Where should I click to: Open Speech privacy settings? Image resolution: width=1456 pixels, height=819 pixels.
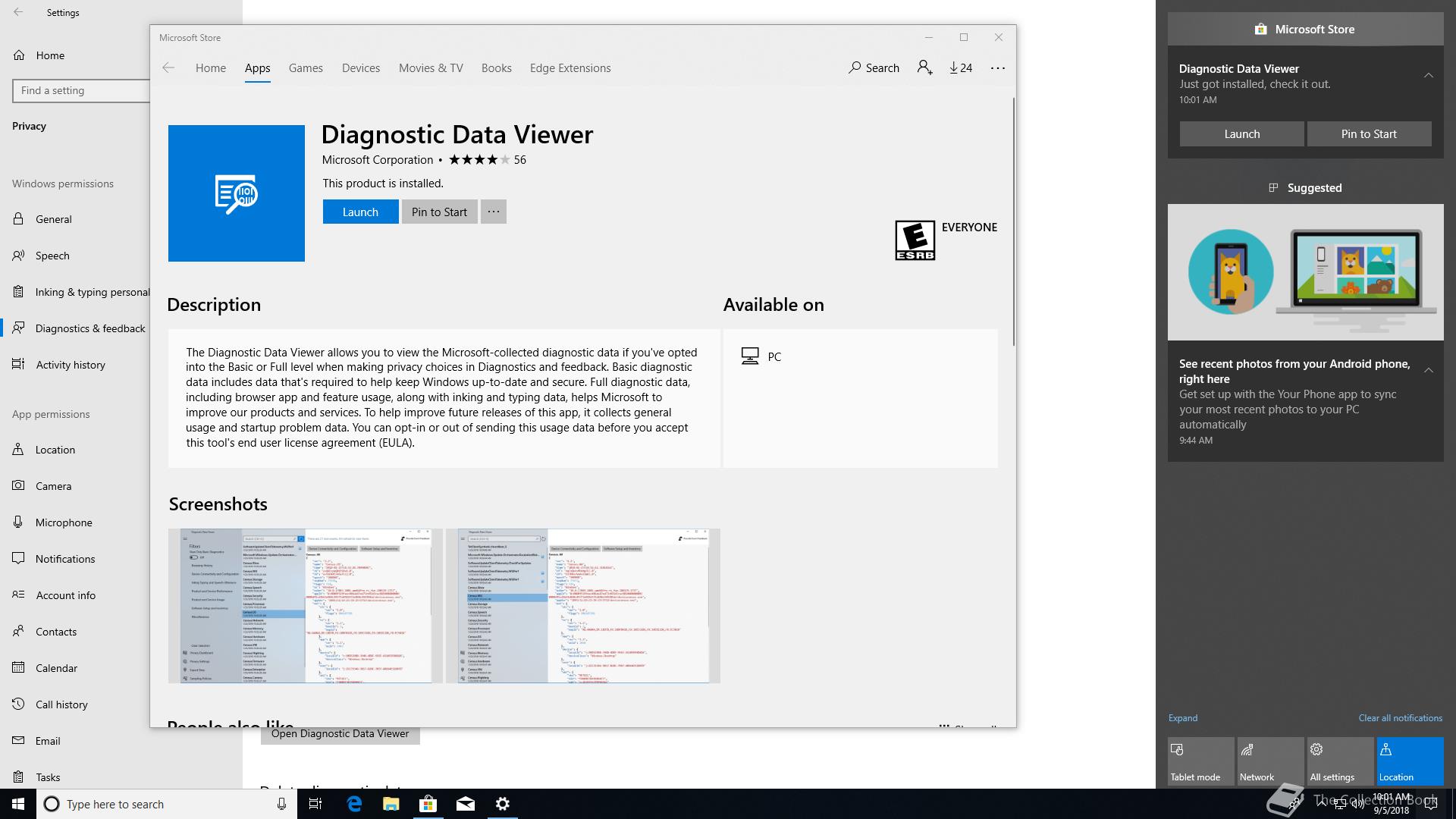coord(75,256)
